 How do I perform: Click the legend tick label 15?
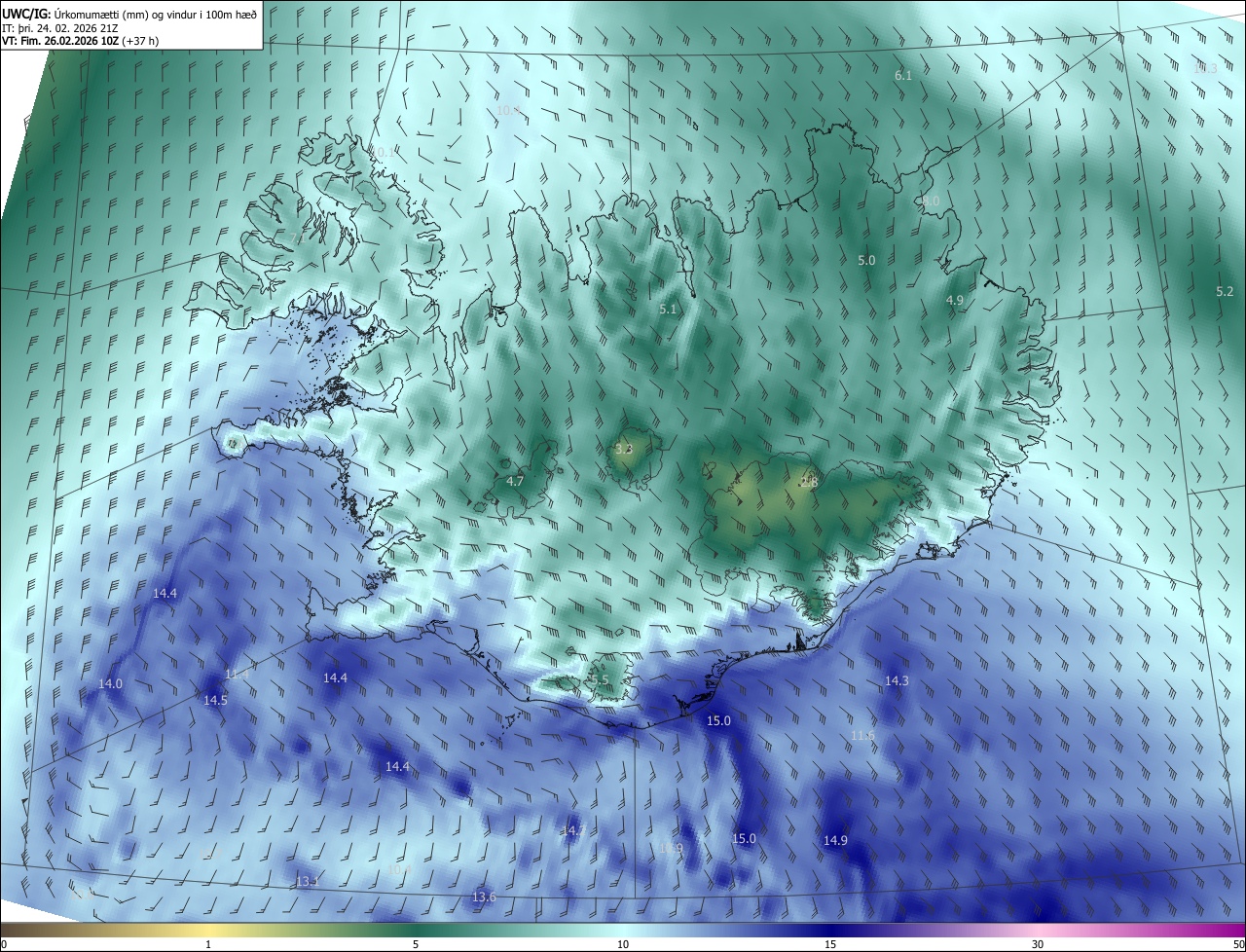click(830, 944)
